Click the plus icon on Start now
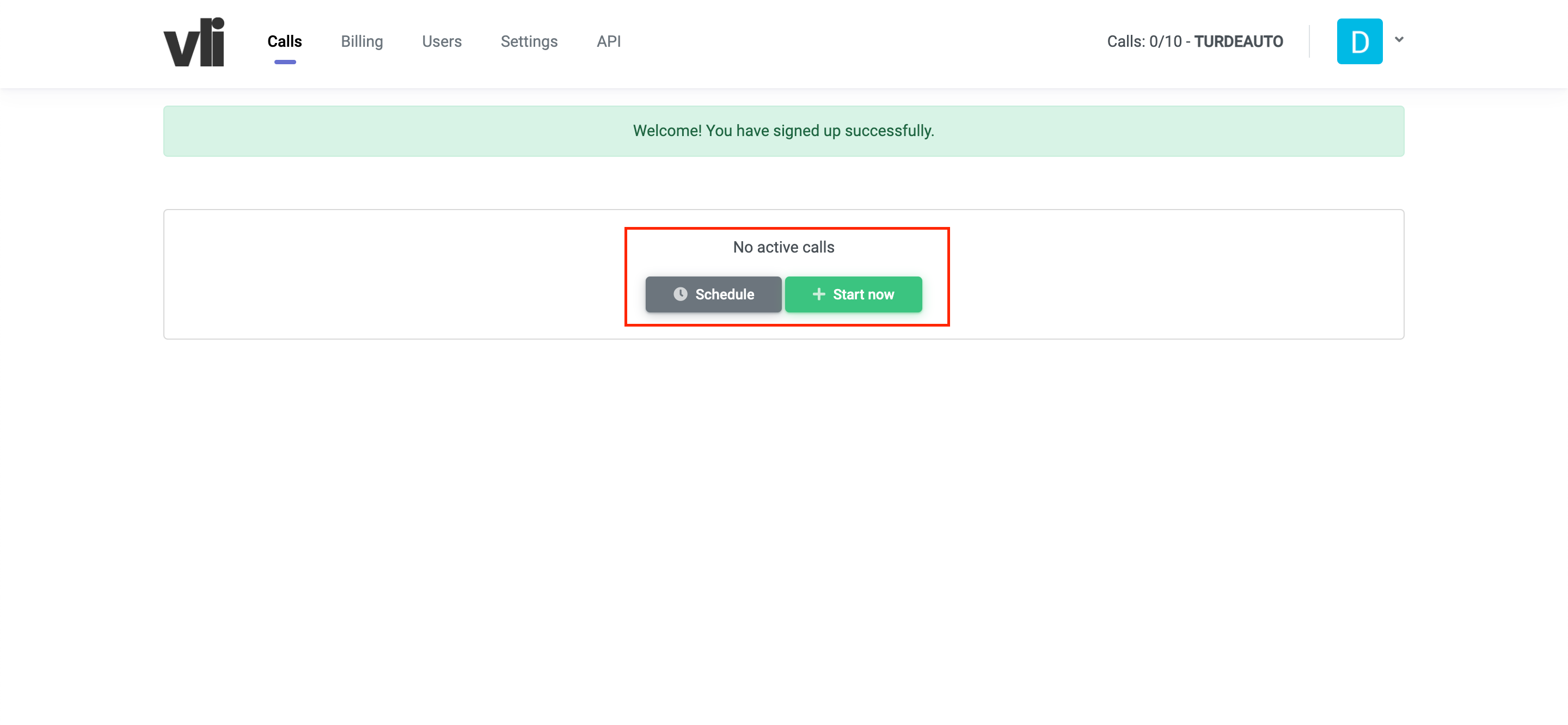Screen dimensions: 1568x725 [819, 294]
